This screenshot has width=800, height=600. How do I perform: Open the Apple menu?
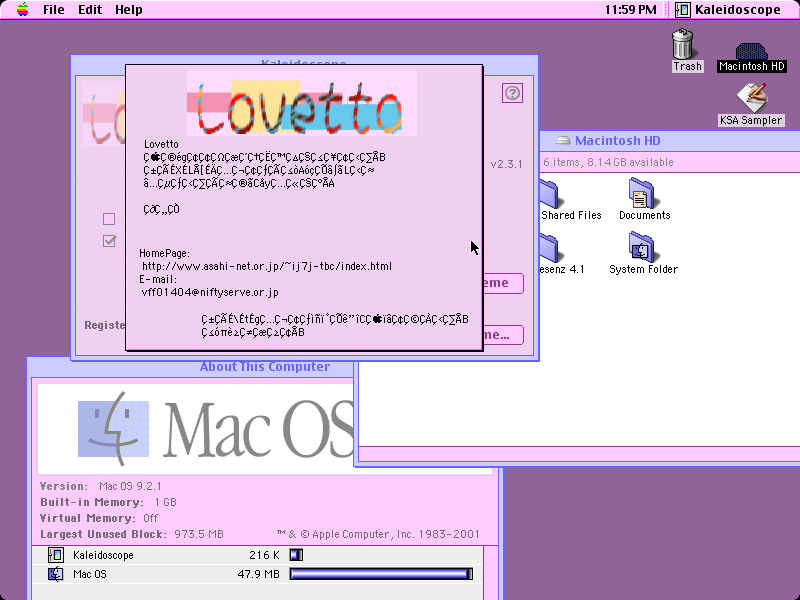coord(22,9)
